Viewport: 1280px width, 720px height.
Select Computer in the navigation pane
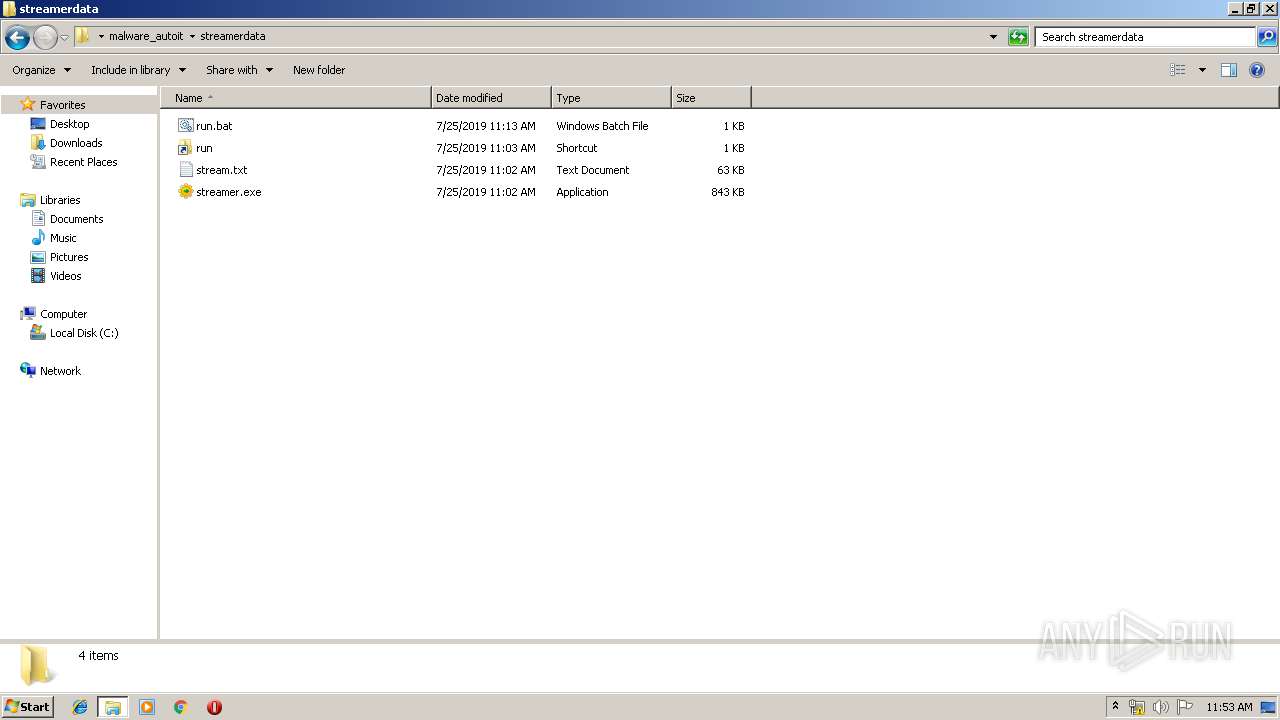point(63,314)
